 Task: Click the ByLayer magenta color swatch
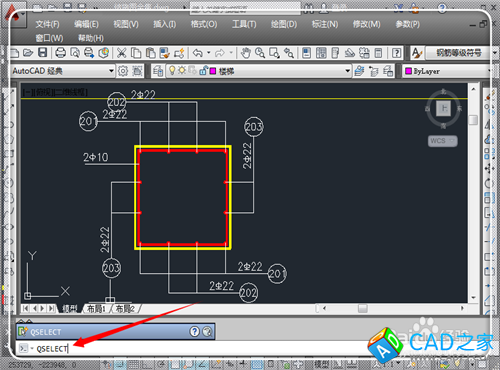pyautogui.click(x=408, y=71)
